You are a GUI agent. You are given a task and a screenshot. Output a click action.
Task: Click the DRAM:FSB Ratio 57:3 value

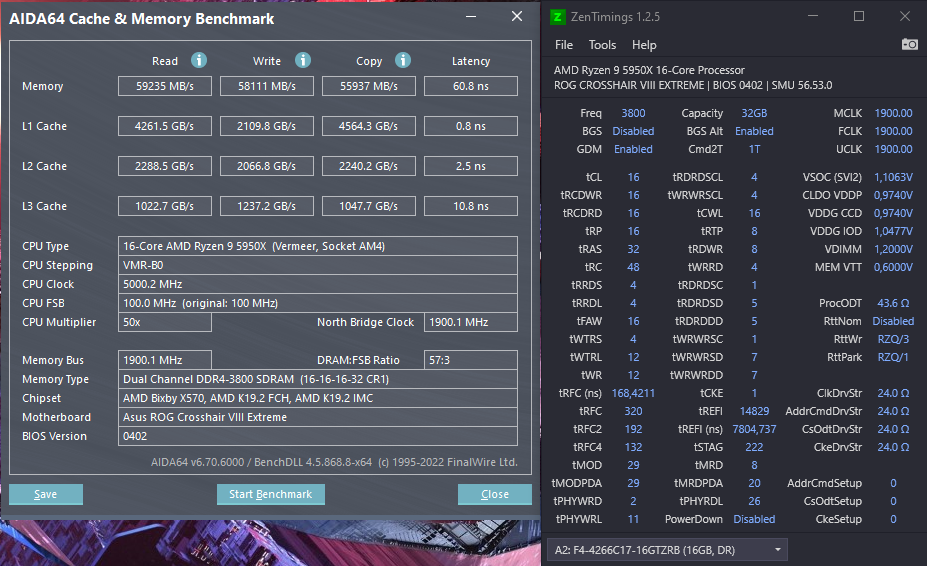(471, 360)
